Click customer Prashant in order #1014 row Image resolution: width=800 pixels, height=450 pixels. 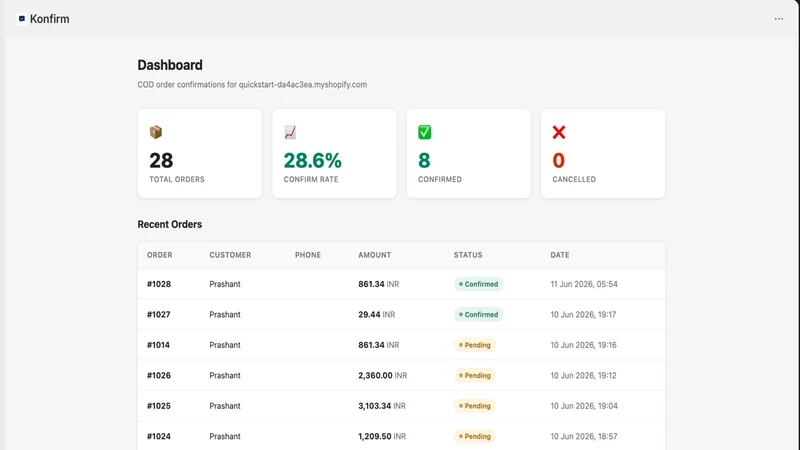224,345
